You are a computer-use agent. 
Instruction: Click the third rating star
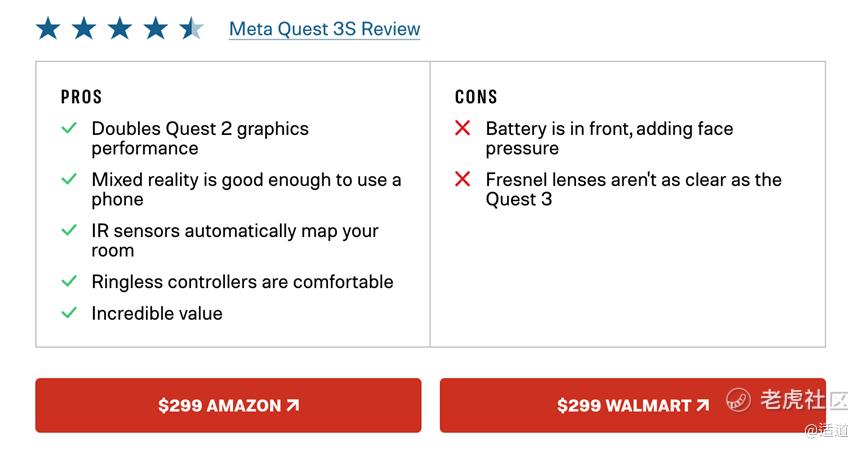coord(120,28)
